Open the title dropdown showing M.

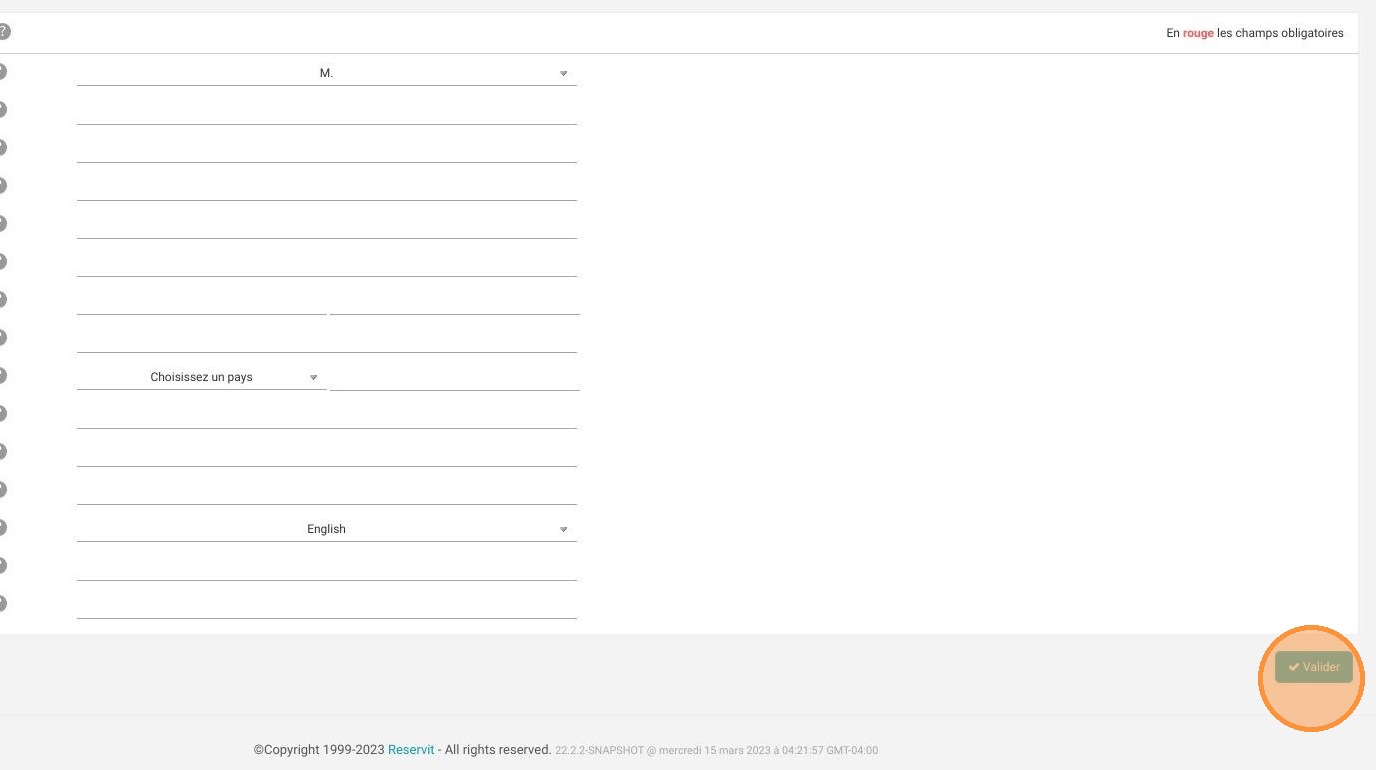click(x=327, y=73)
